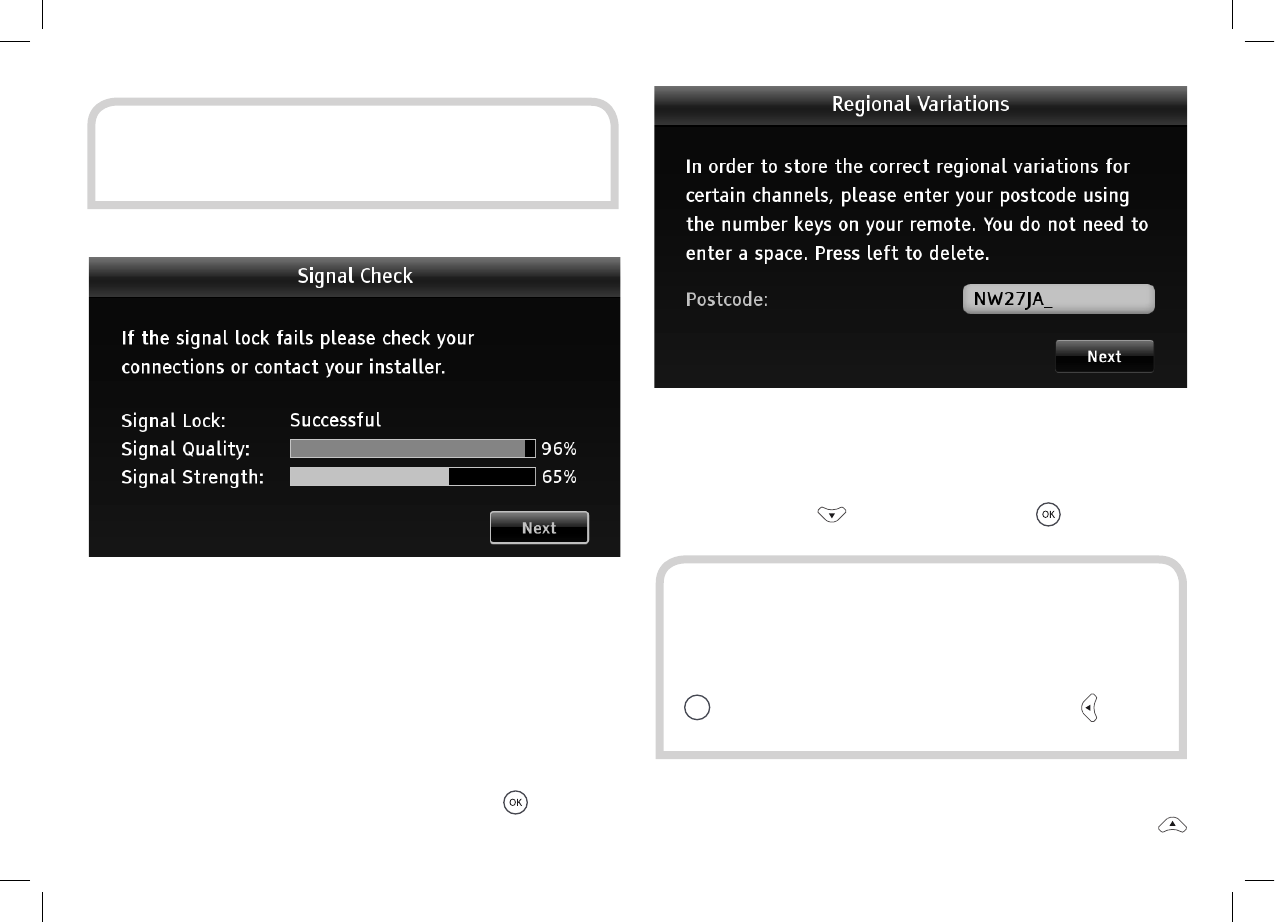Screen dimensions: 1275x922
Task: Click the 'Postcode:' label
Action: [x=727, y=299]
